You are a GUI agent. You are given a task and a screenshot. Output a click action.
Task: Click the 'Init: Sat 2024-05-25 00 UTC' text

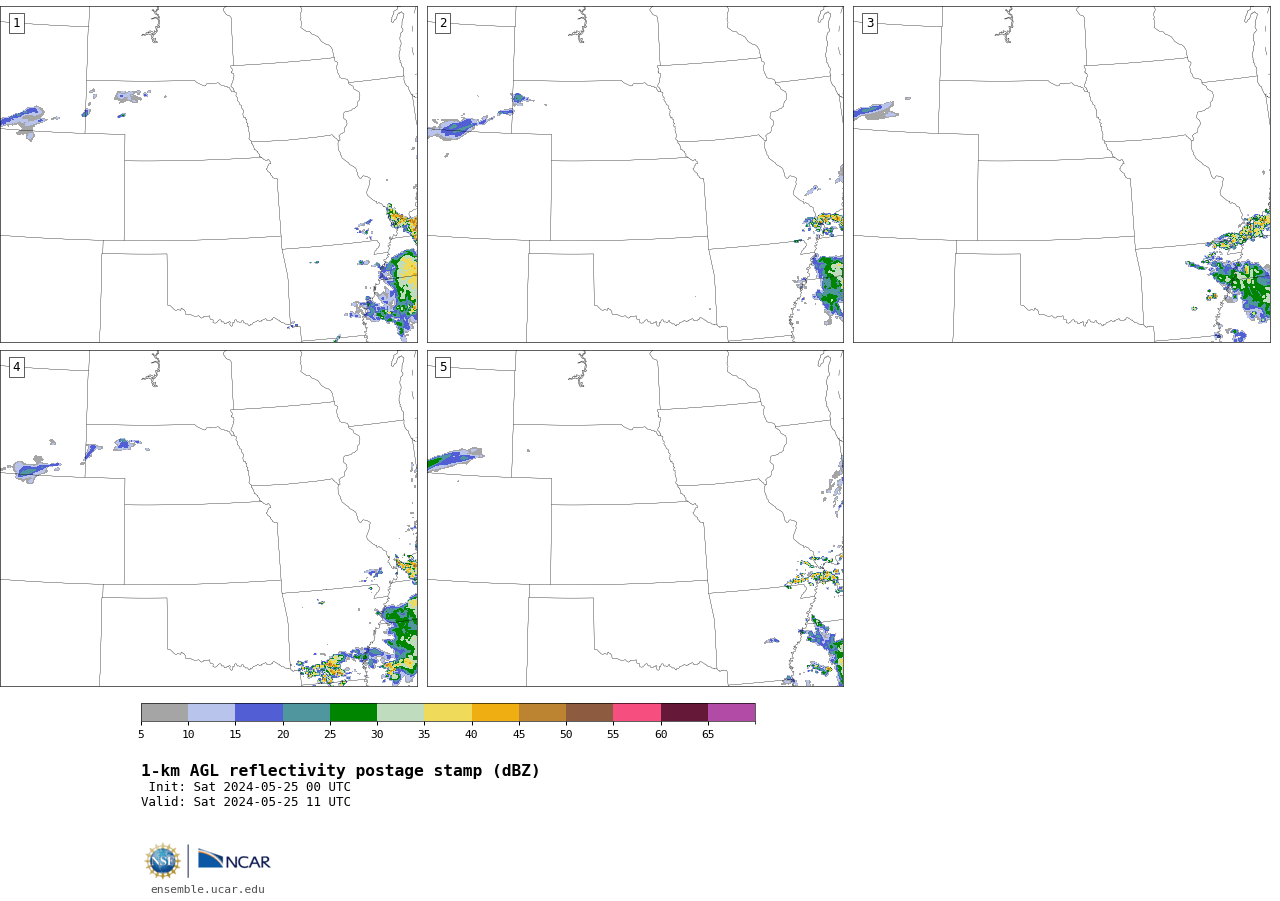[x=250, y=787]
